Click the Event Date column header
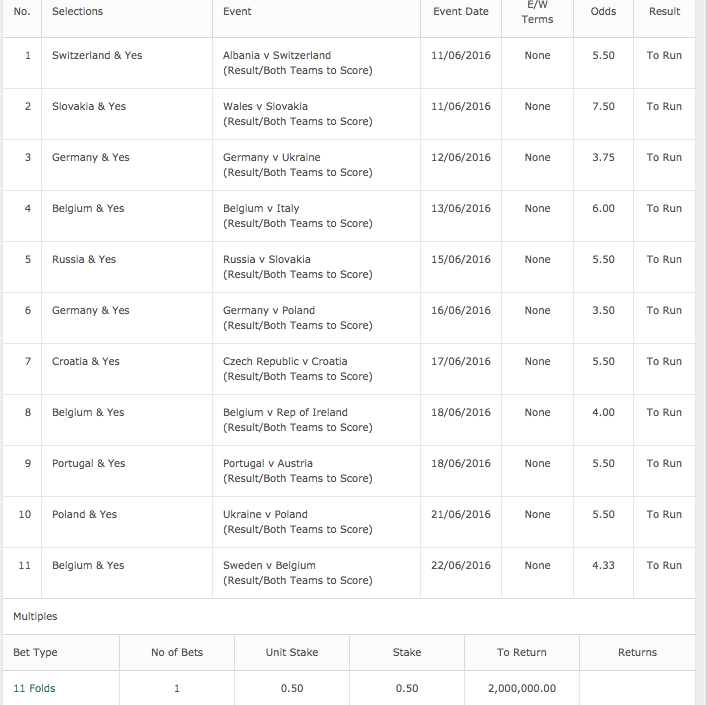The height and width of the screenshot is (705, 707). 461,11
